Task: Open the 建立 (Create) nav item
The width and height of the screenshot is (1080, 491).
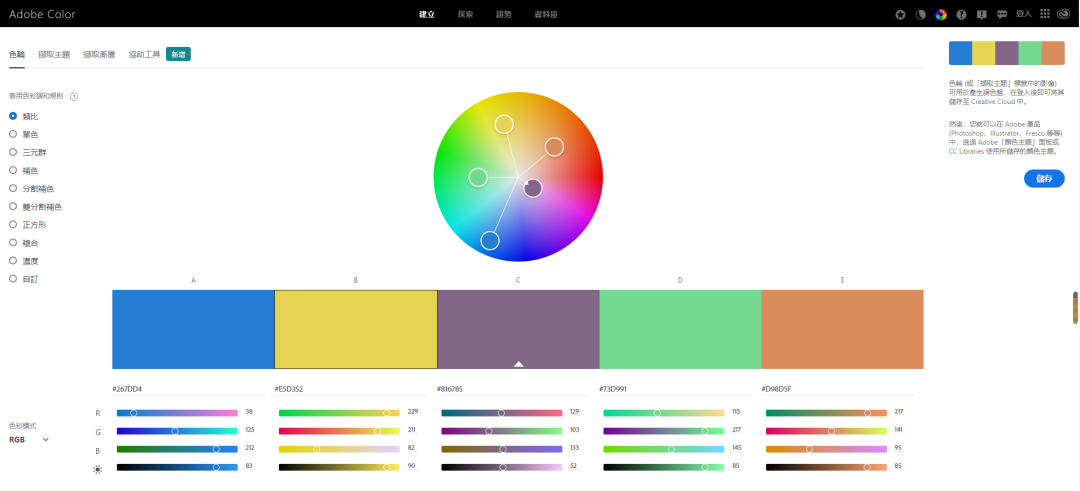Action: click(427, 14)
